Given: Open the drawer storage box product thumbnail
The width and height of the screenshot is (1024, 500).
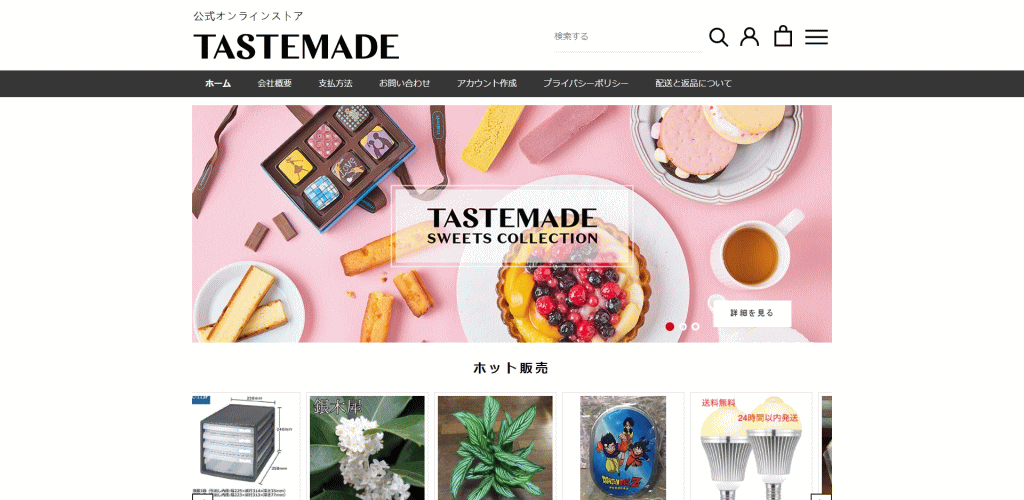Looking at the screenshot, I should (x=246, y=447).
